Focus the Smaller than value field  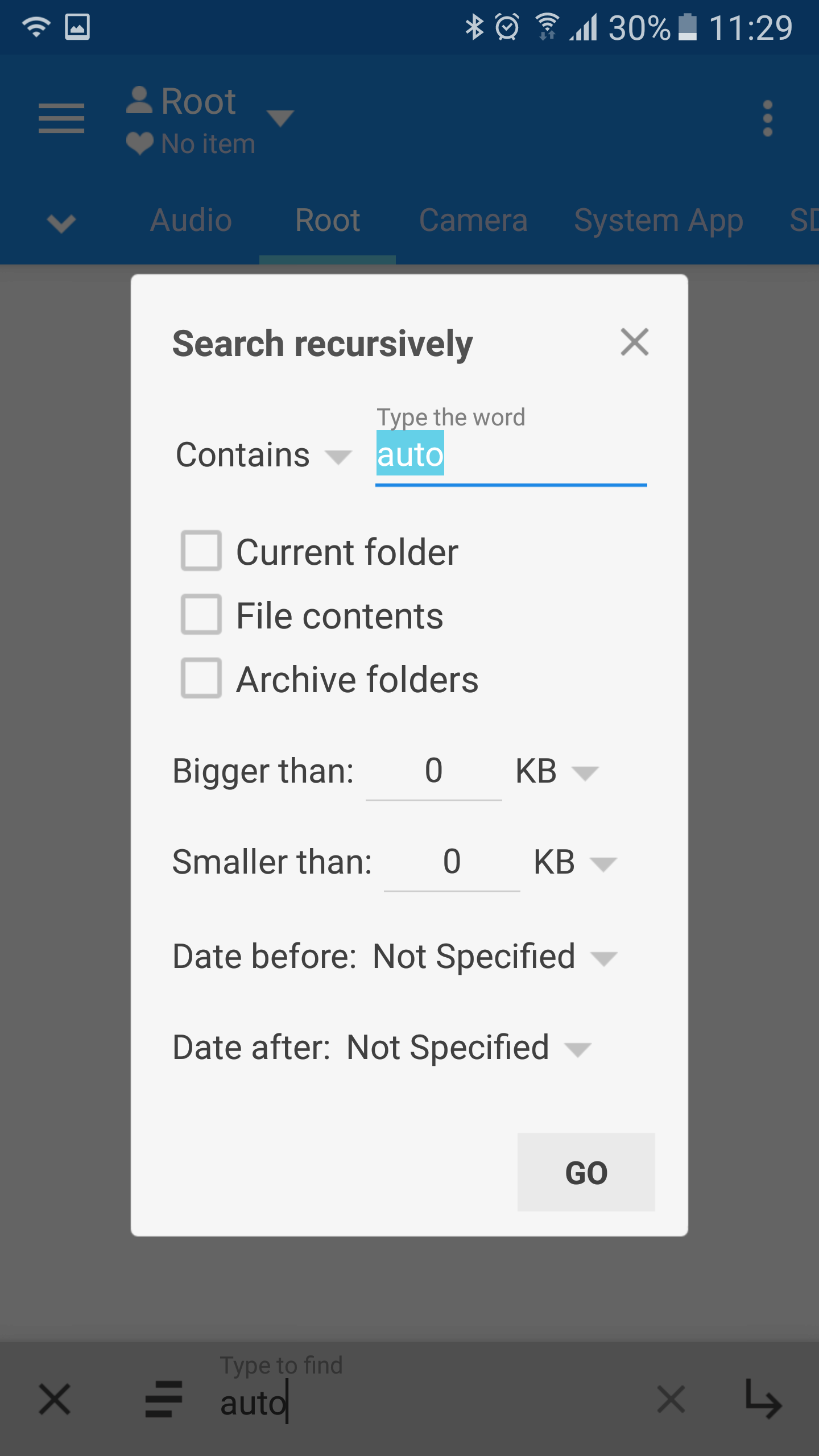(x=452, y=862)
